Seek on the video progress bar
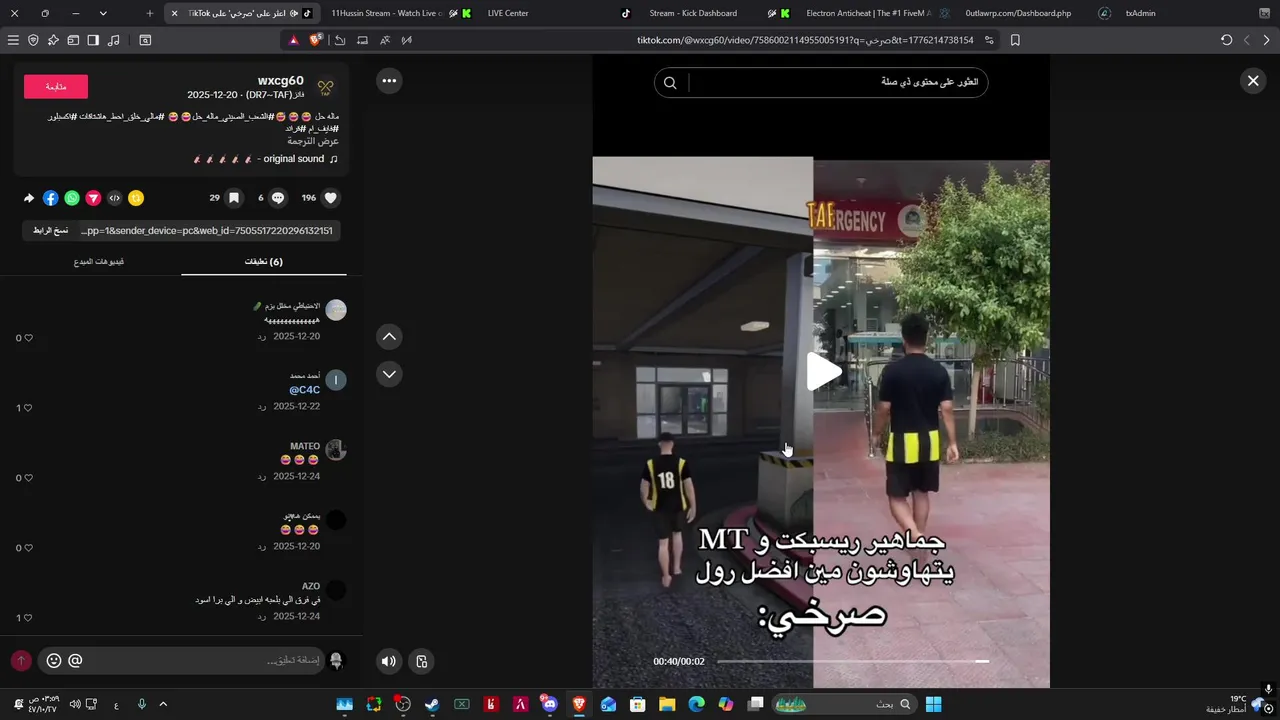Screen dimensions: 1280x720 point(853,661)
